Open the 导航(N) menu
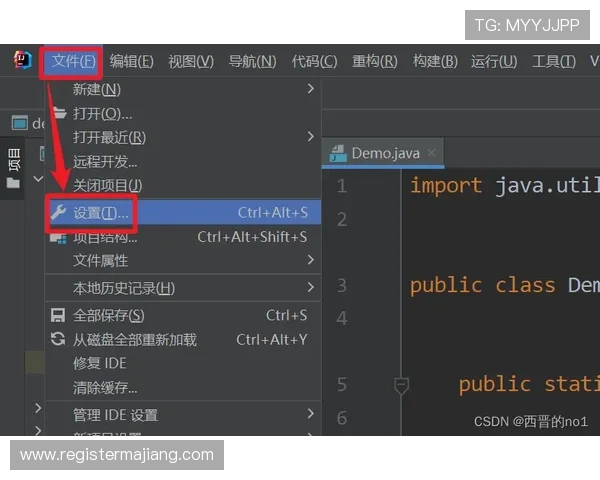Image resolution: width=600 pixels, height=480 pixels. coord(252,61)
